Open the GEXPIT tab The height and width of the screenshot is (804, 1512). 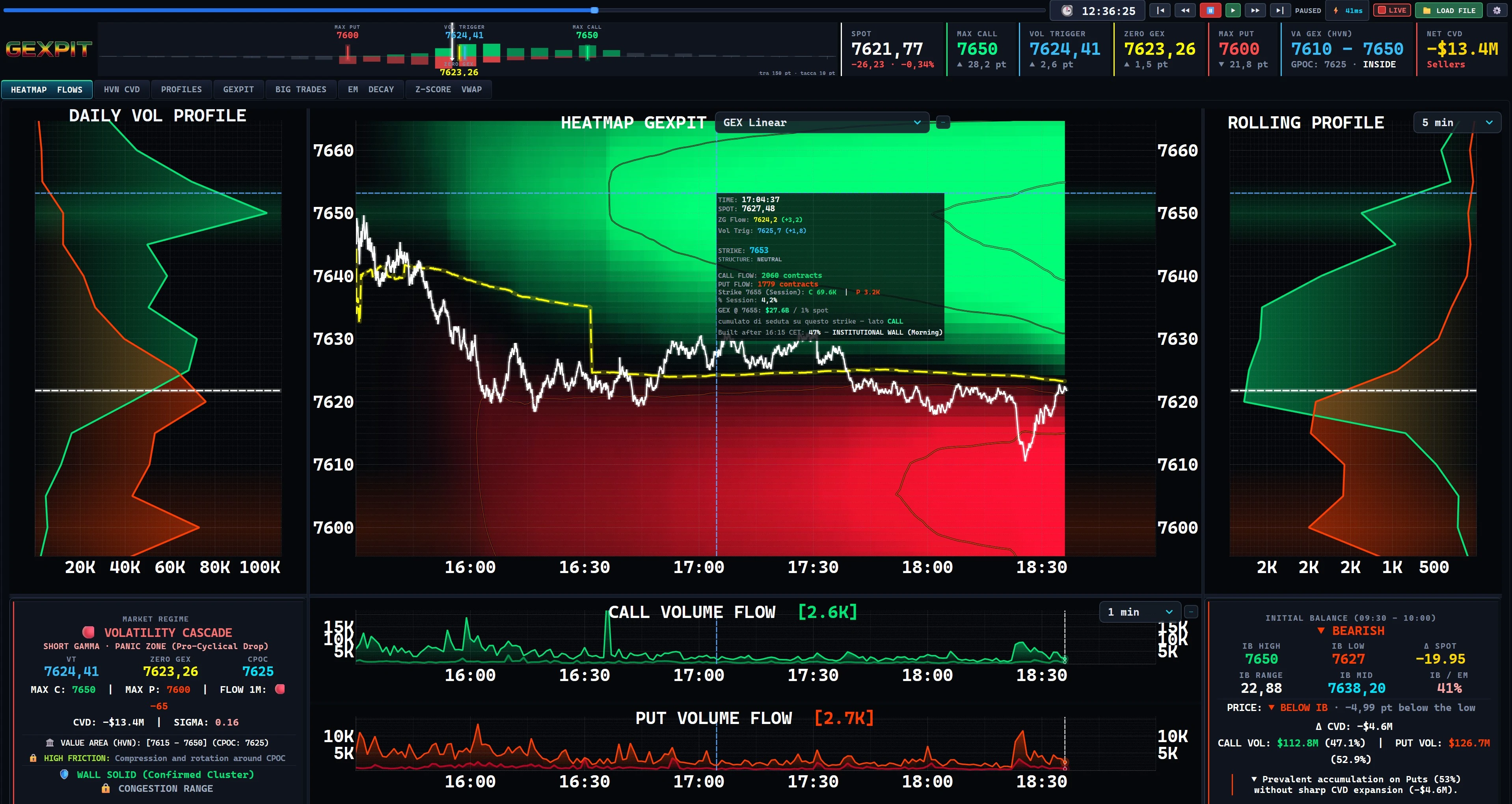pos(238,90)
